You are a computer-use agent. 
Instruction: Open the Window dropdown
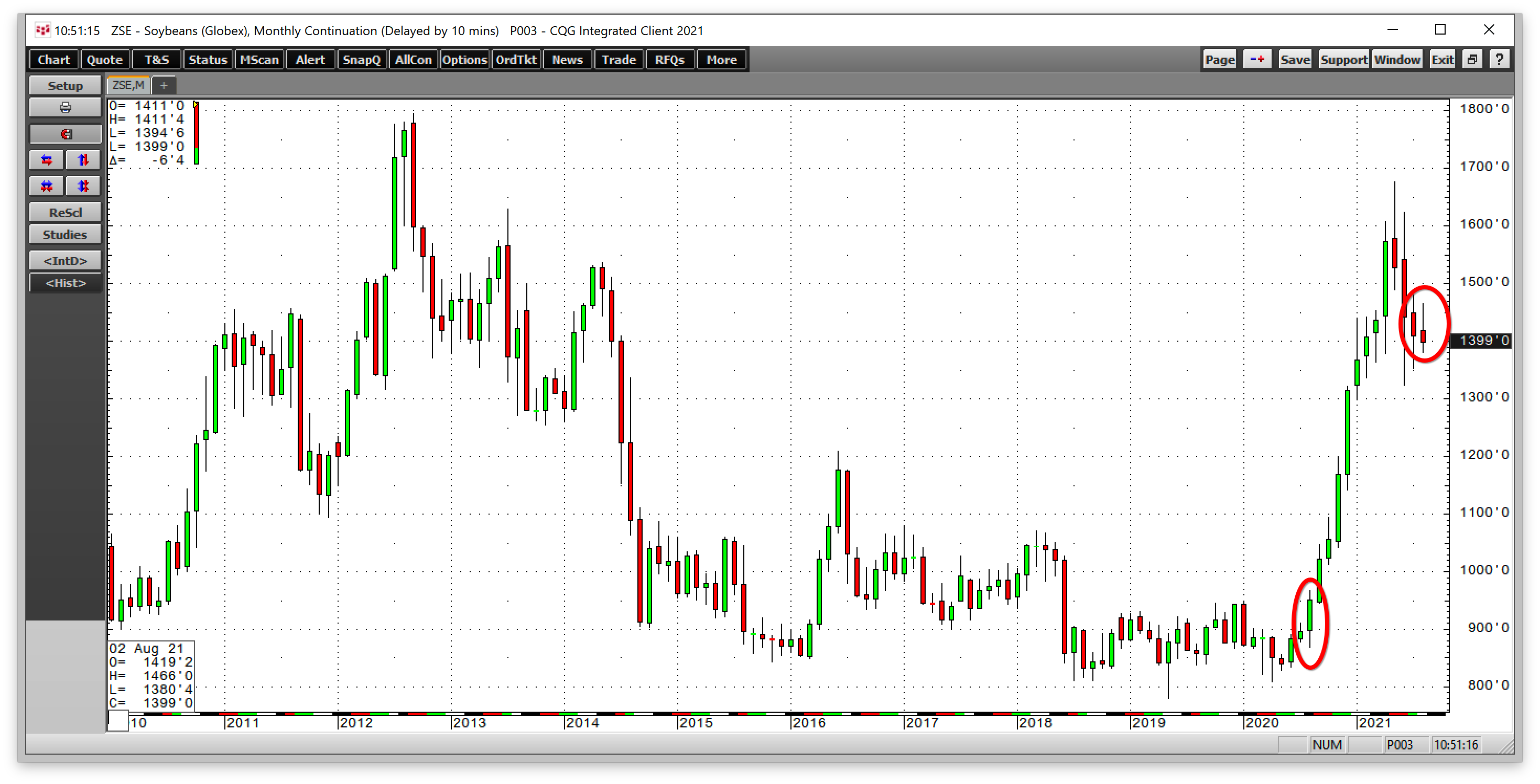point(1396,59)
